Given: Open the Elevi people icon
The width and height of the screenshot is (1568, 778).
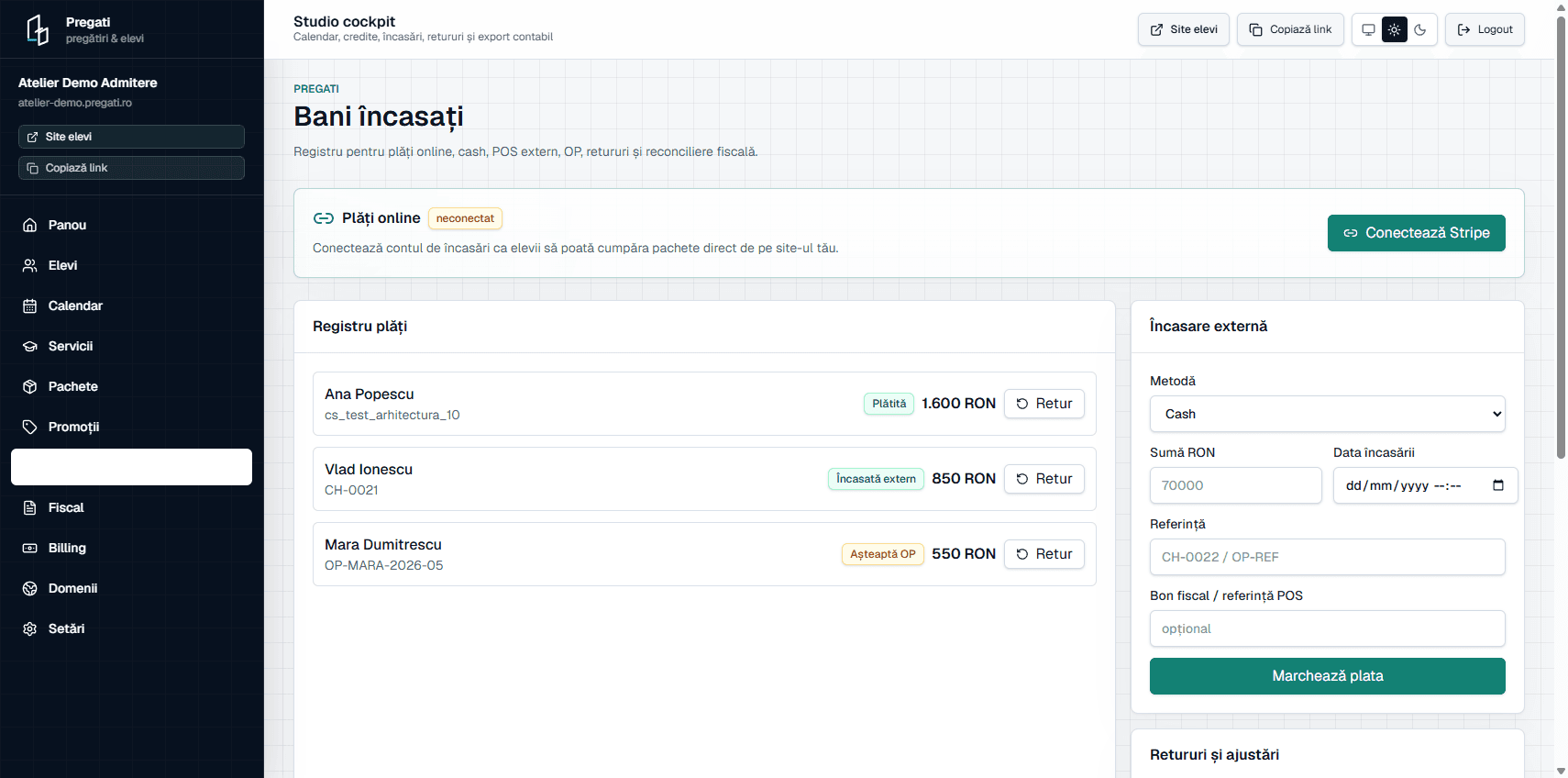Looking at the screenshot, I should 29,265.
